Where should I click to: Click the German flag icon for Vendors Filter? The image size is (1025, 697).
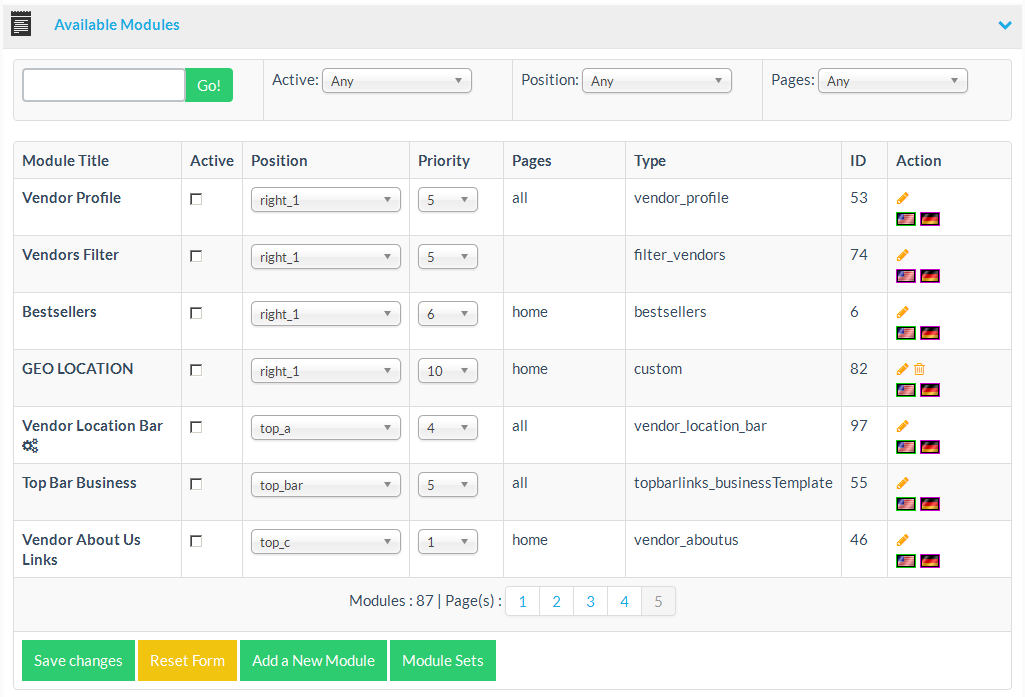930,276
